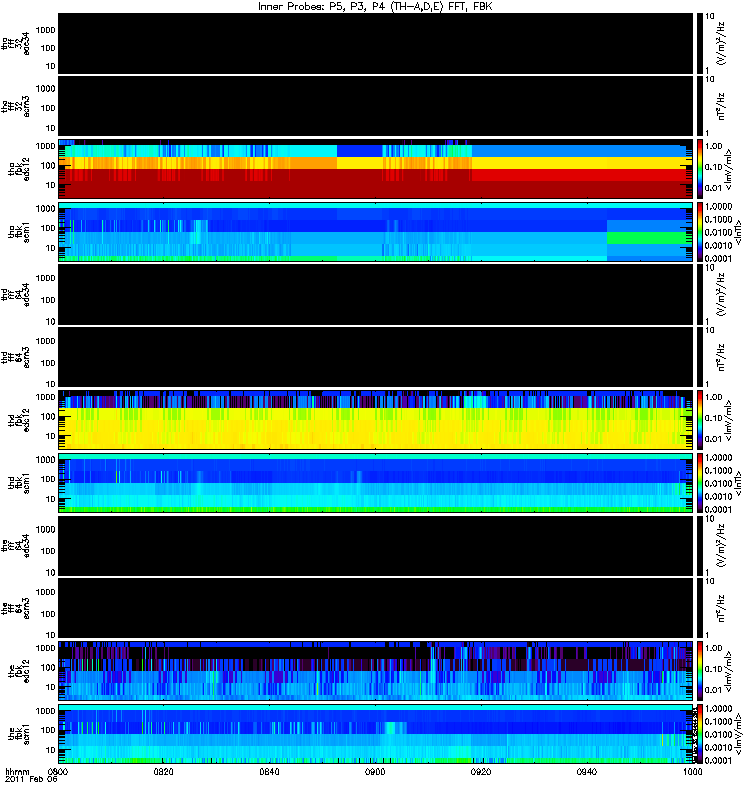Viewport: 750px width, 800px height.
Task: Click the 1.00 value on tha edc12 color bar
Action: click(x=713, y=146)
